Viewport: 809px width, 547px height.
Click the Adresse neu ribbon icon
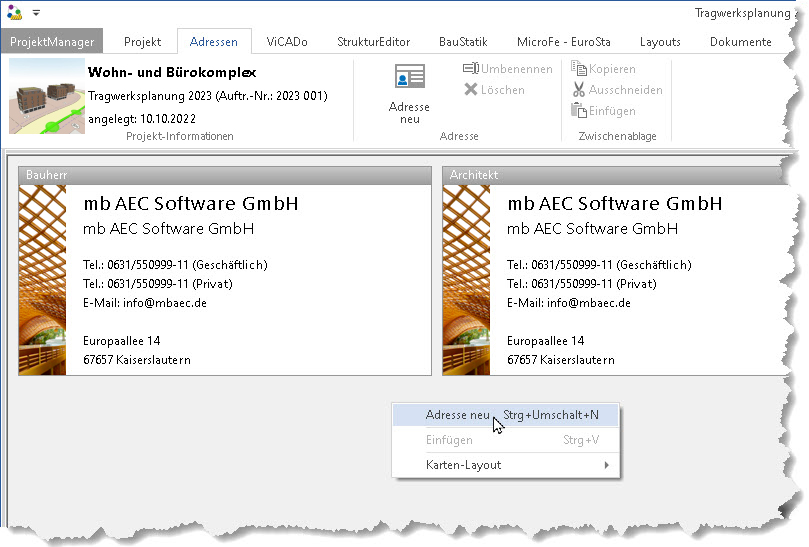pyautogui.click(x=410, y=76)
